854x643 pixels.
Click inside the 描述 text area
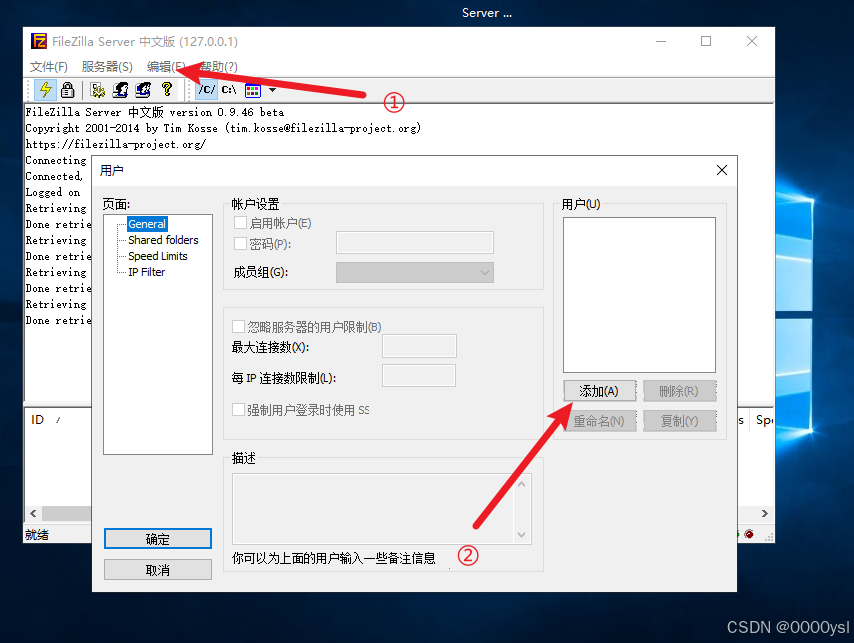pyautogui.click(x=373, y=509)
